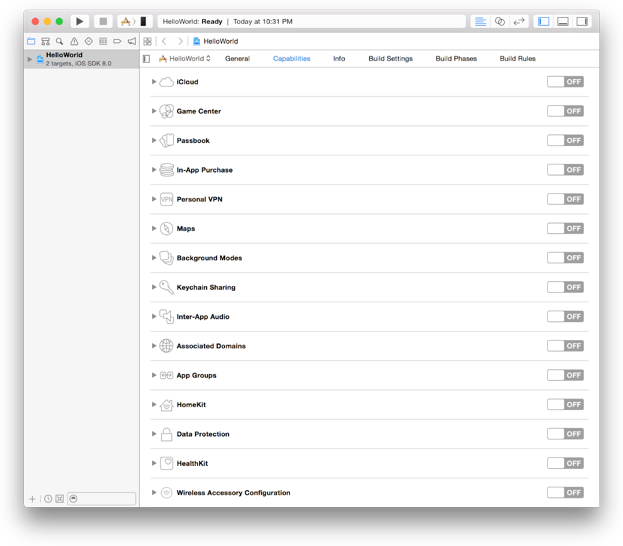Screen dimensions: 623x546
Task: Switch to the Info tab
Action: tap(339, 59)
